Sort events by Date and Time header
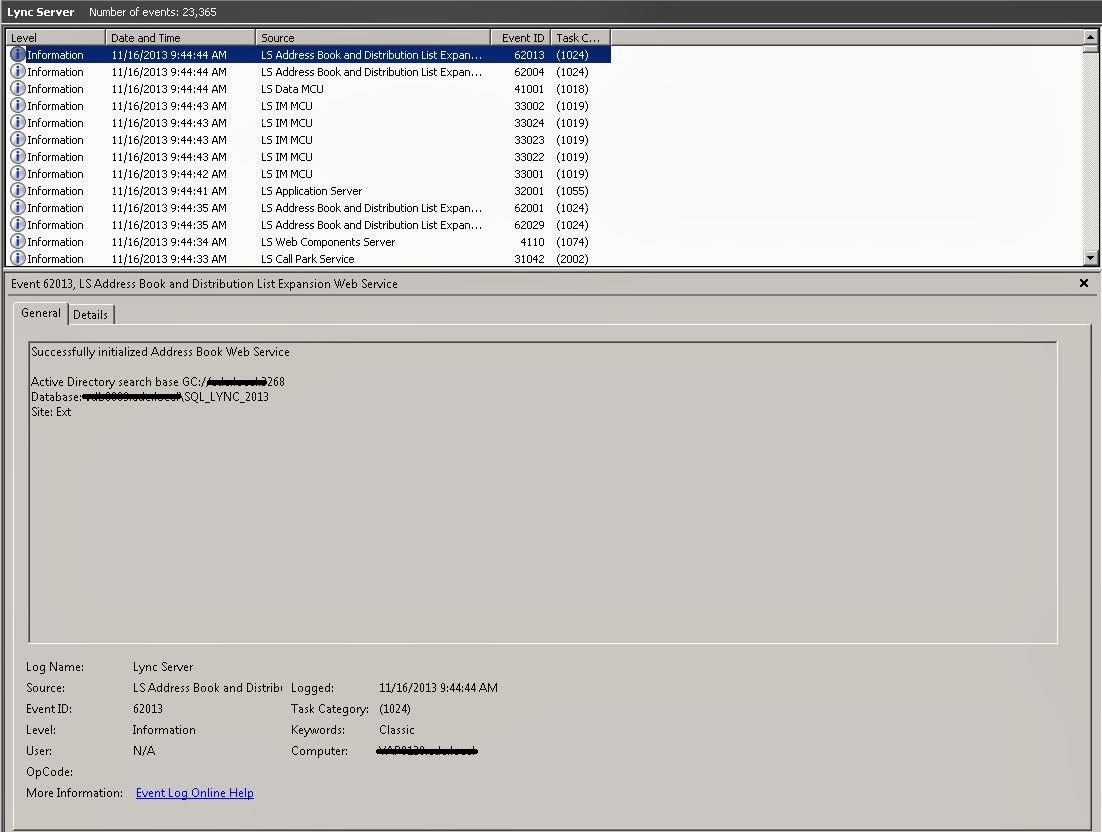Viewport: 1102px width, 832px height. (181, 37)
